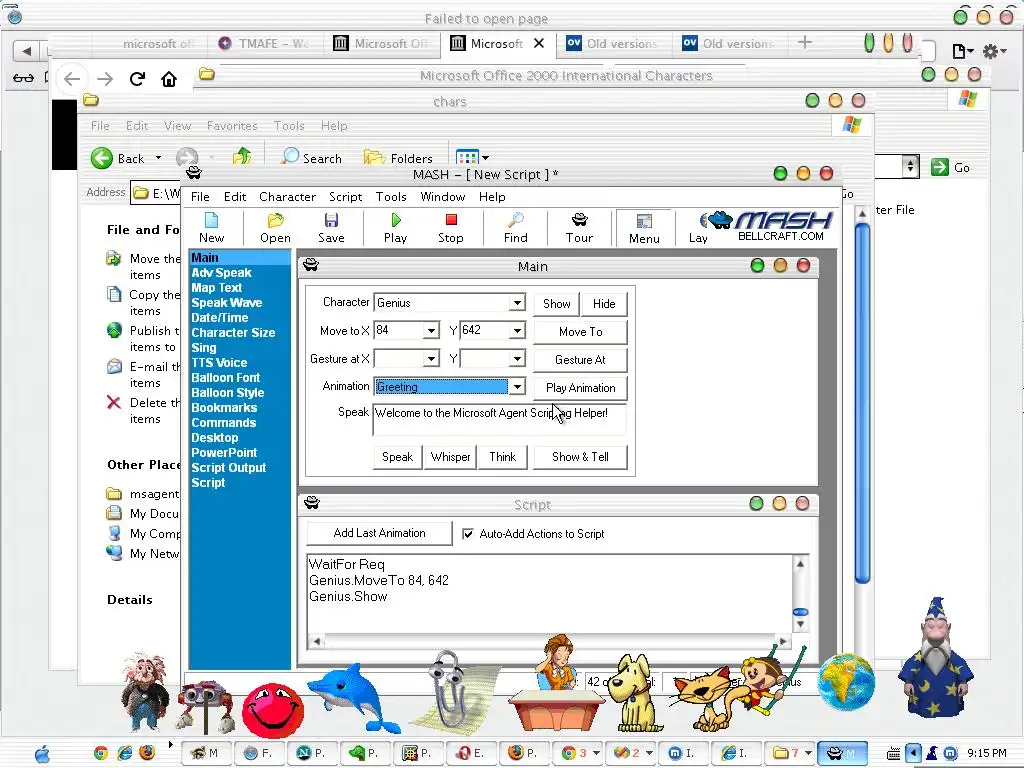Viewport: 1024px width, 768px height.
Task: Click the Show character button
Action: click(x=556, y=304)
